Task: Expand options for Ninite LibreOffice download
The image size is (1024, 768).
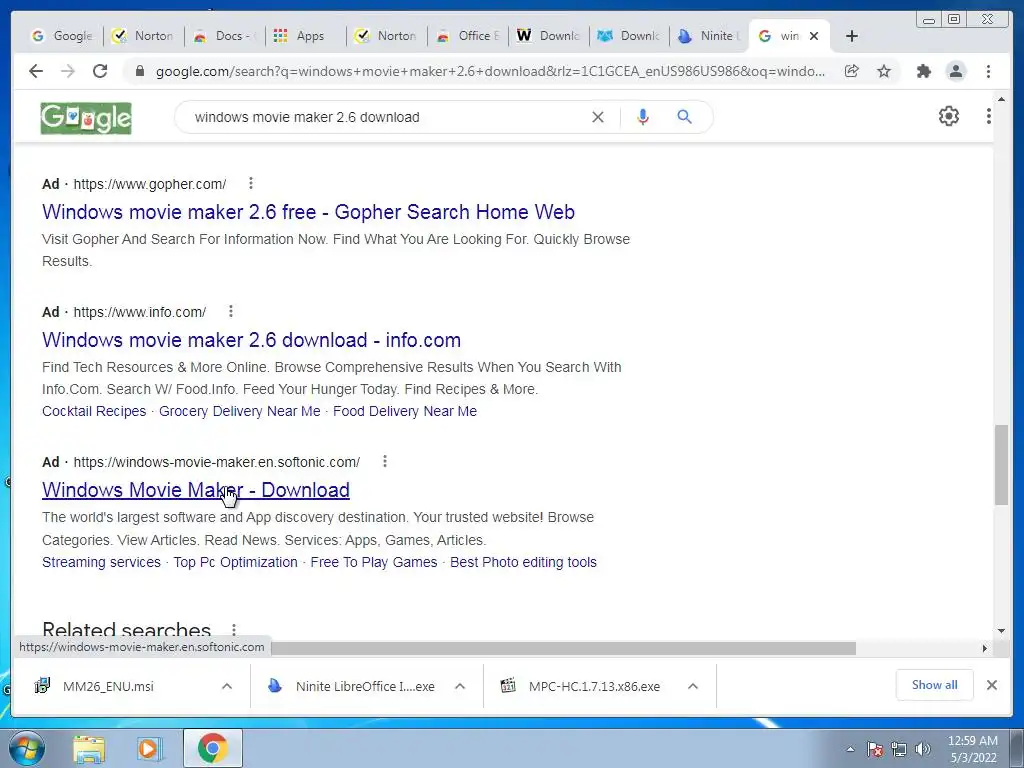Action: 460,686
